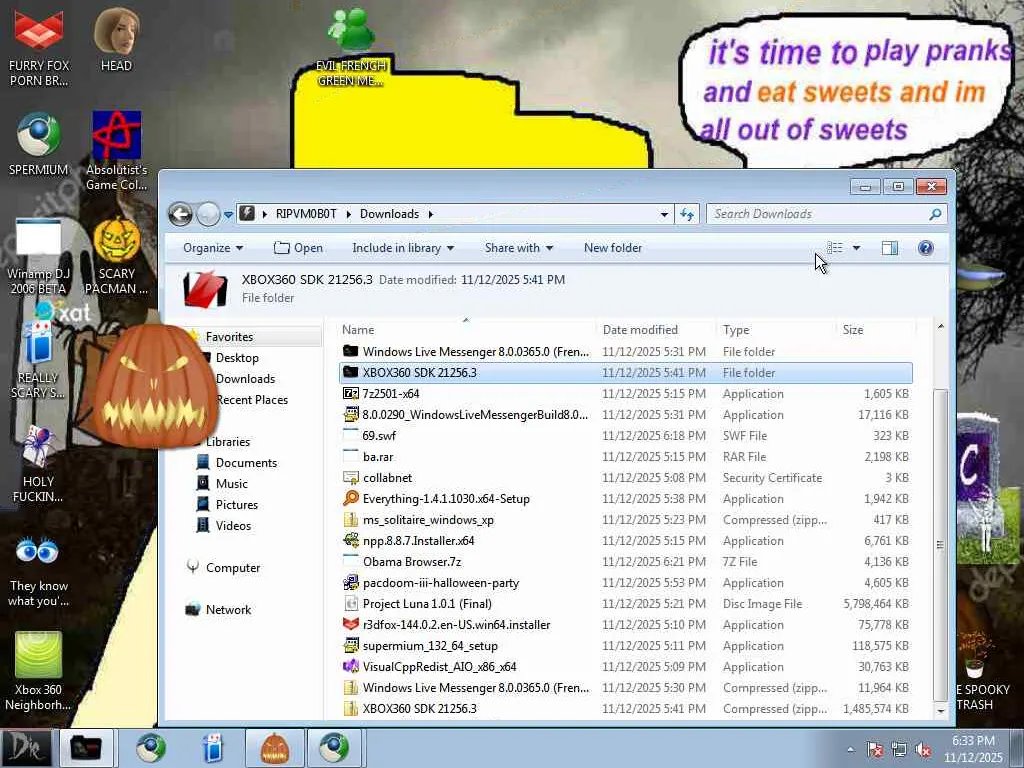Launch SPERMIUM browser desktop shortcut
Screen dimensions: 1024x768
(39, 144)
